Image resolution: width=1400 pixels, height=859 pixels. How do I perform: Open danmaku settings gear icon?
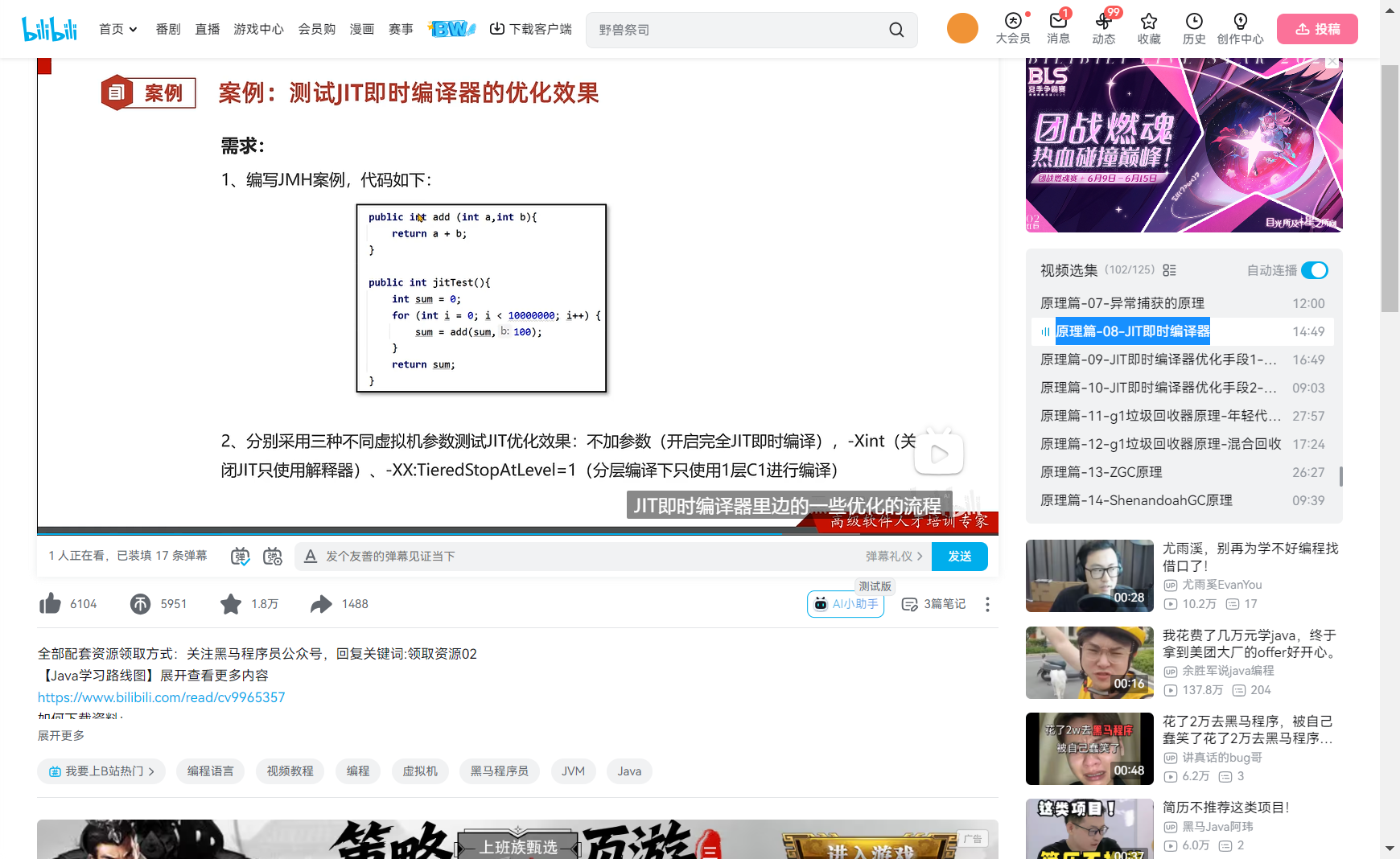click(x=273, y=556)
